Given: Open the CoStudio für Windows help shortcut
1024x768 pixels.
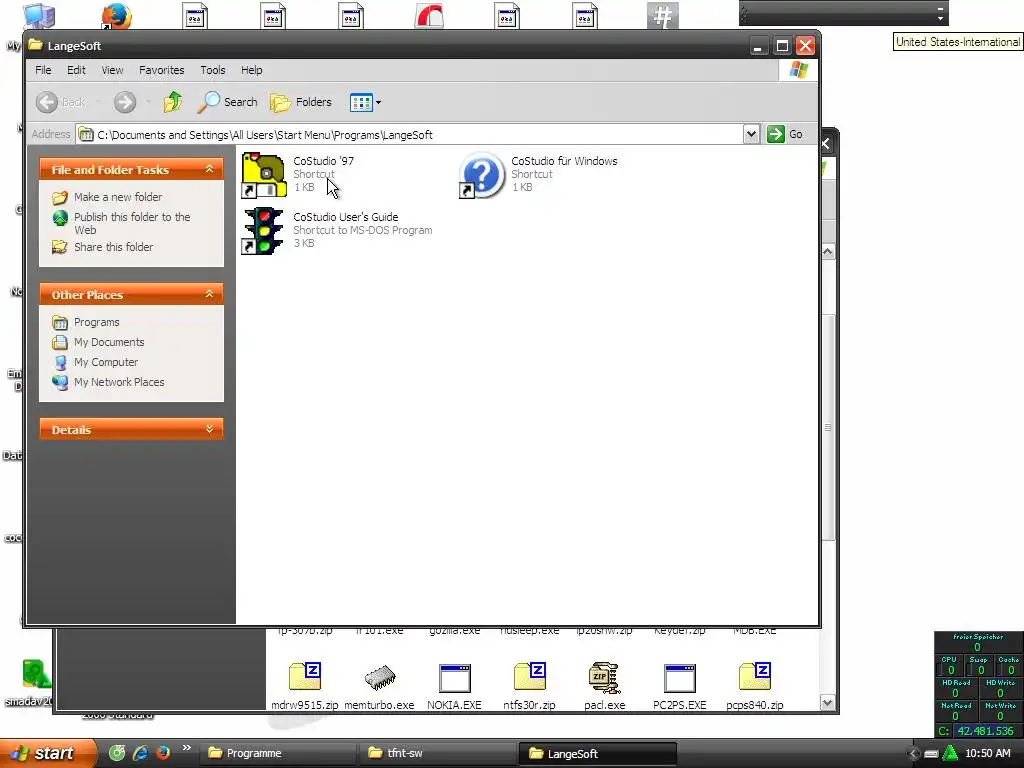Looking at the screenshot, I should 482,175.
